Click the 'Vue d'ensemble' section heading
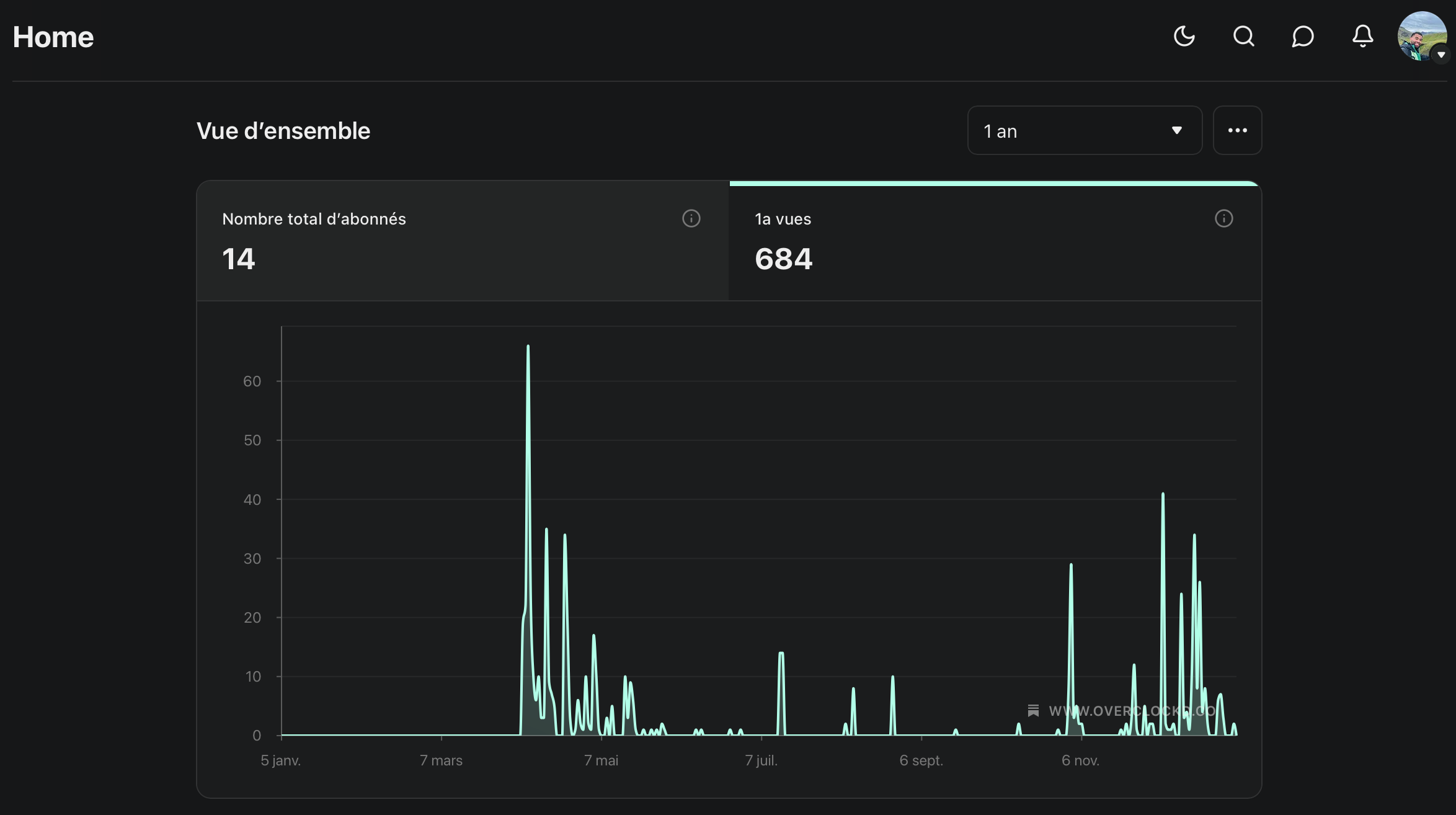 [283, 131]
